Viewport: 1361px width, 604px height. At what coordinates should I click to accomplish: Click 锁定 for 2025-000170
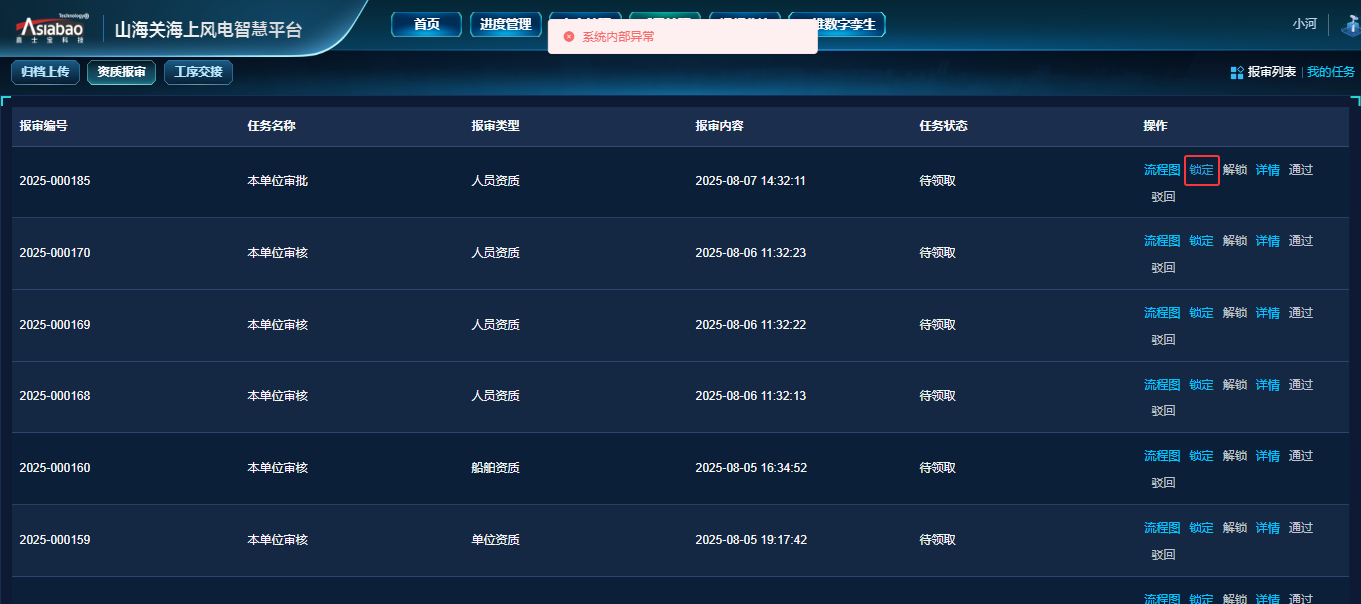(1201, 241)
